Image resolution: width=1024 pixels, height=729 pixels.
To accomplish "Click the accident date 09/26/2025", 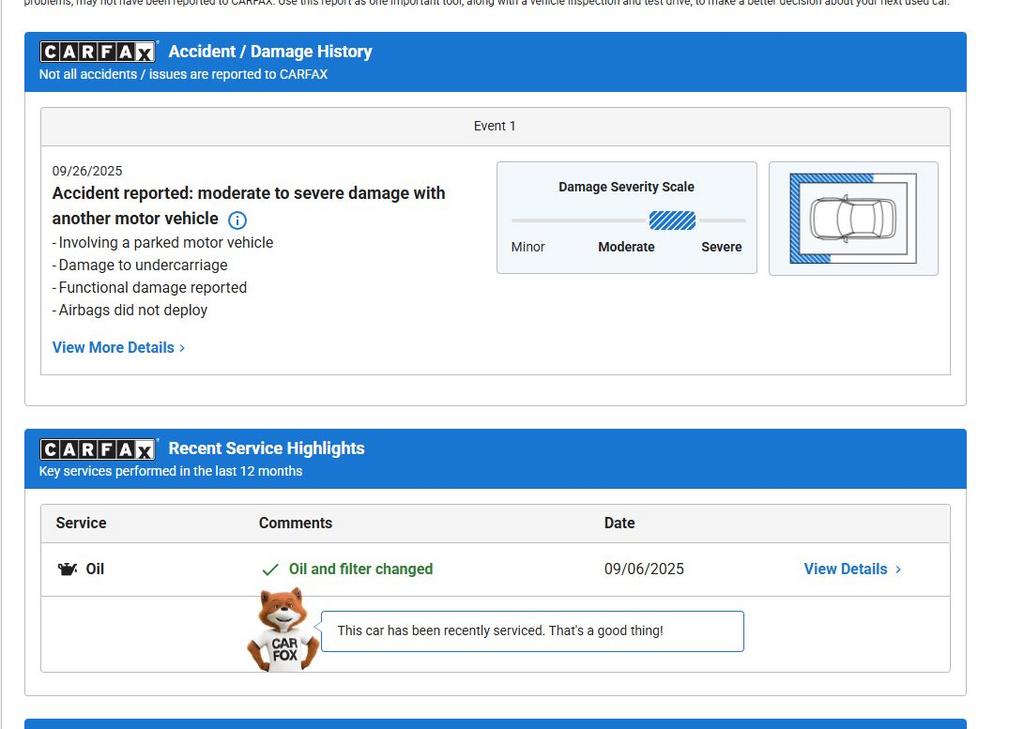I will point(87,171).
